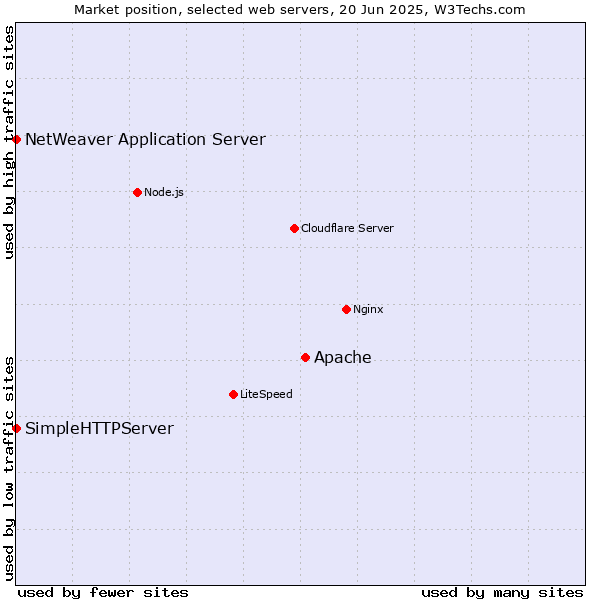
Task: Select the Node.js label text
Action: pos(164,192)
